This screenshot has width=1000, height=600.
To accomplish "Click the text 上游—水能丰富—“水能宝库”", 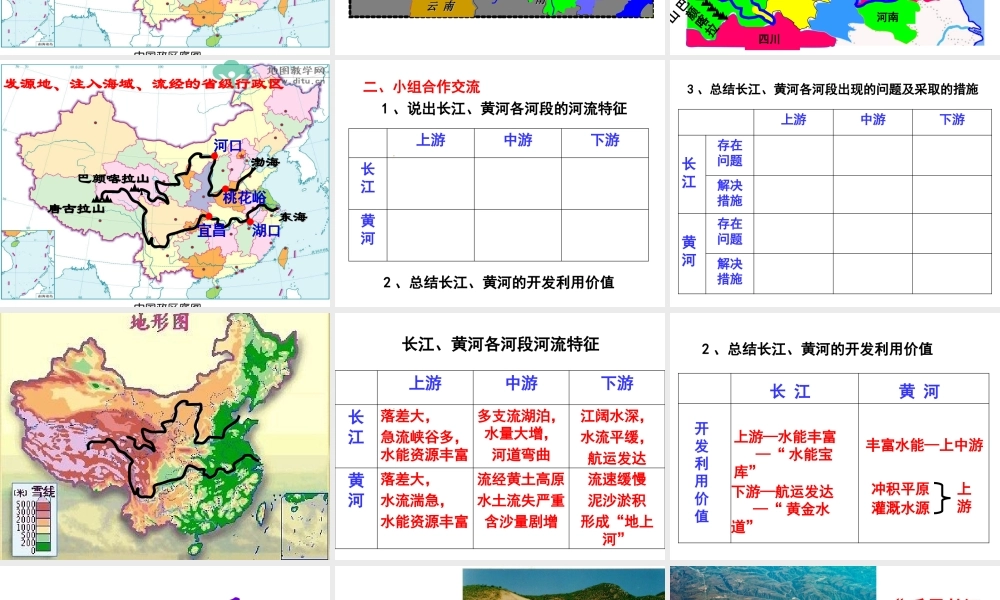I will [x=784, y=454].
